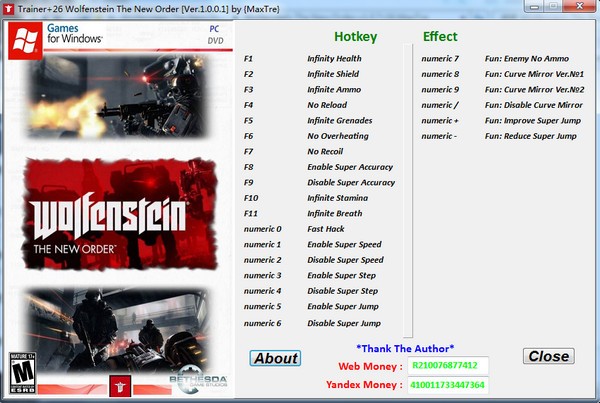
Task: Click the 'numeric 0' hotkey label
Action: (x=262, y=229)
